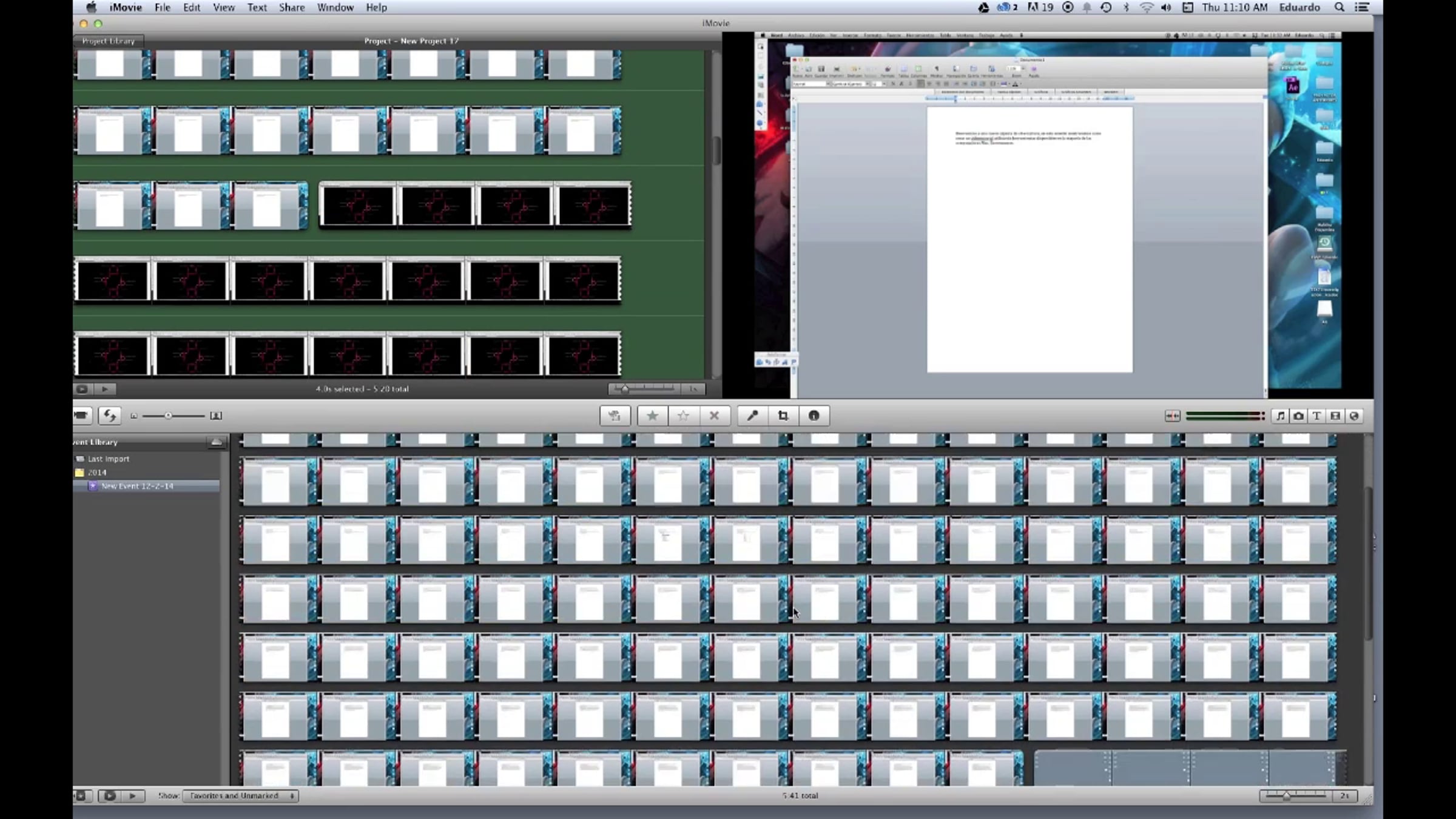1456x819 pixels.
Task: Mark selection as favorite with filled star
Action: click(652, 416)
